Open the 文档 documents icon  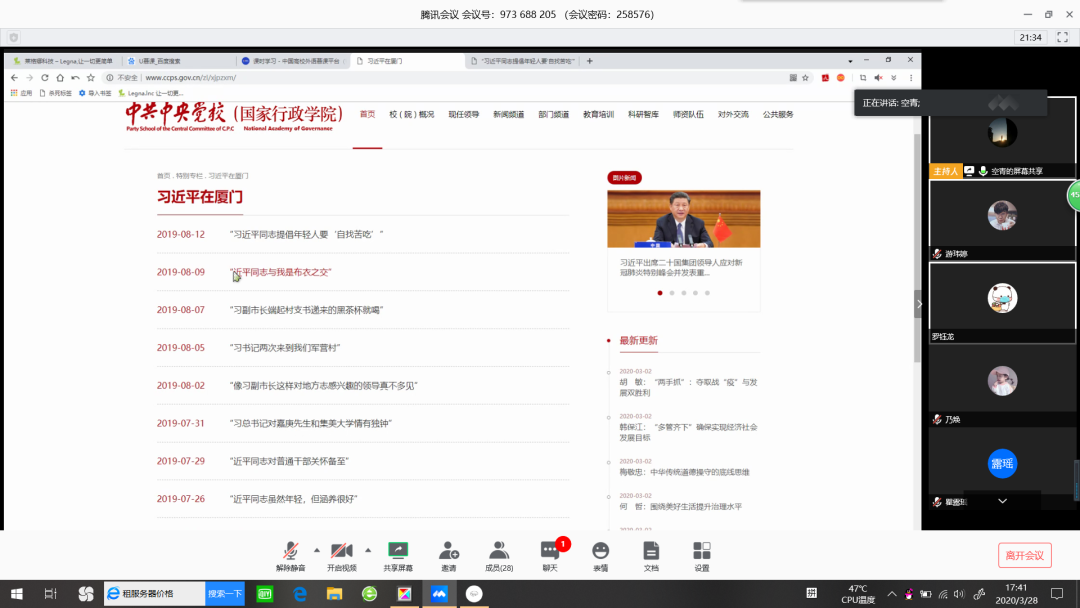651,551
